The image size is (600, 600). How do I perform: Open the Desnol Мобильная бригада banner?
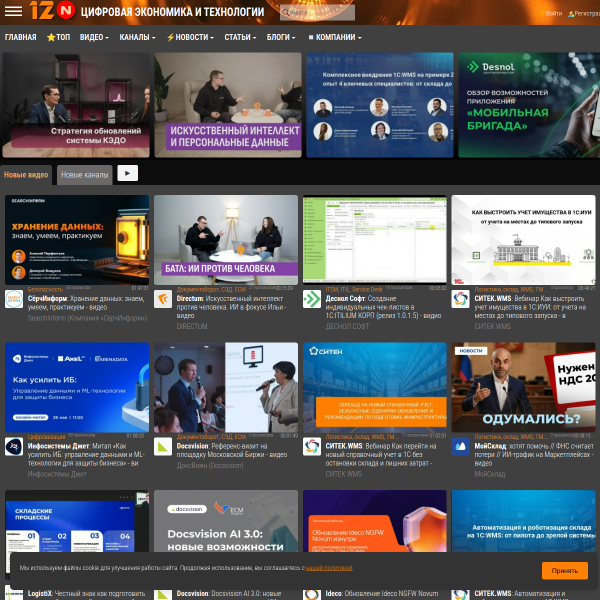(529, 105)
